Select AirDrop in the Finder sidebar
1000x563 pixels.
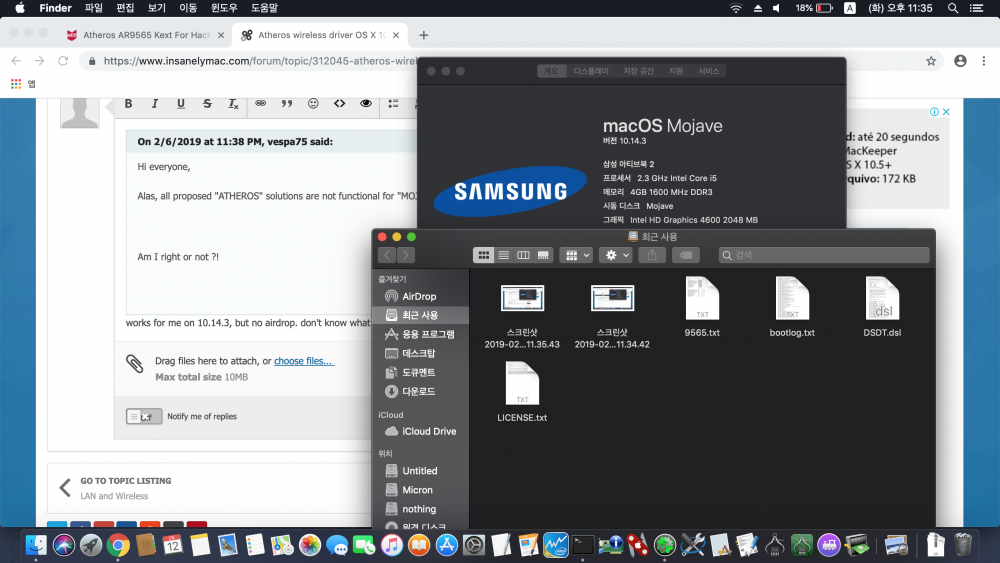pos(420,296)
